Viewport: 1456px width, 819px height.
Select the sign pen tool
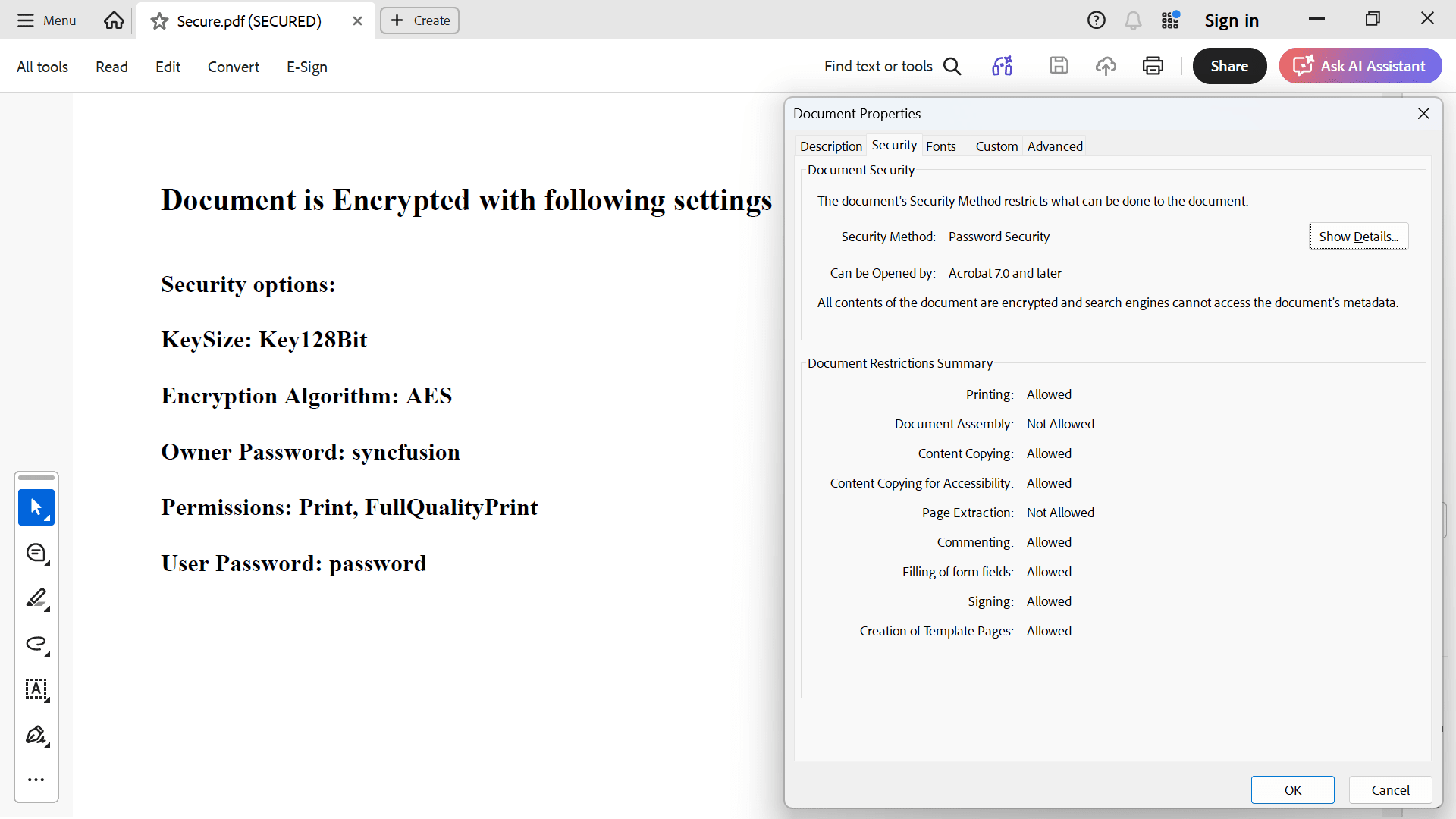pyautogui.click(x=36, y=736)
